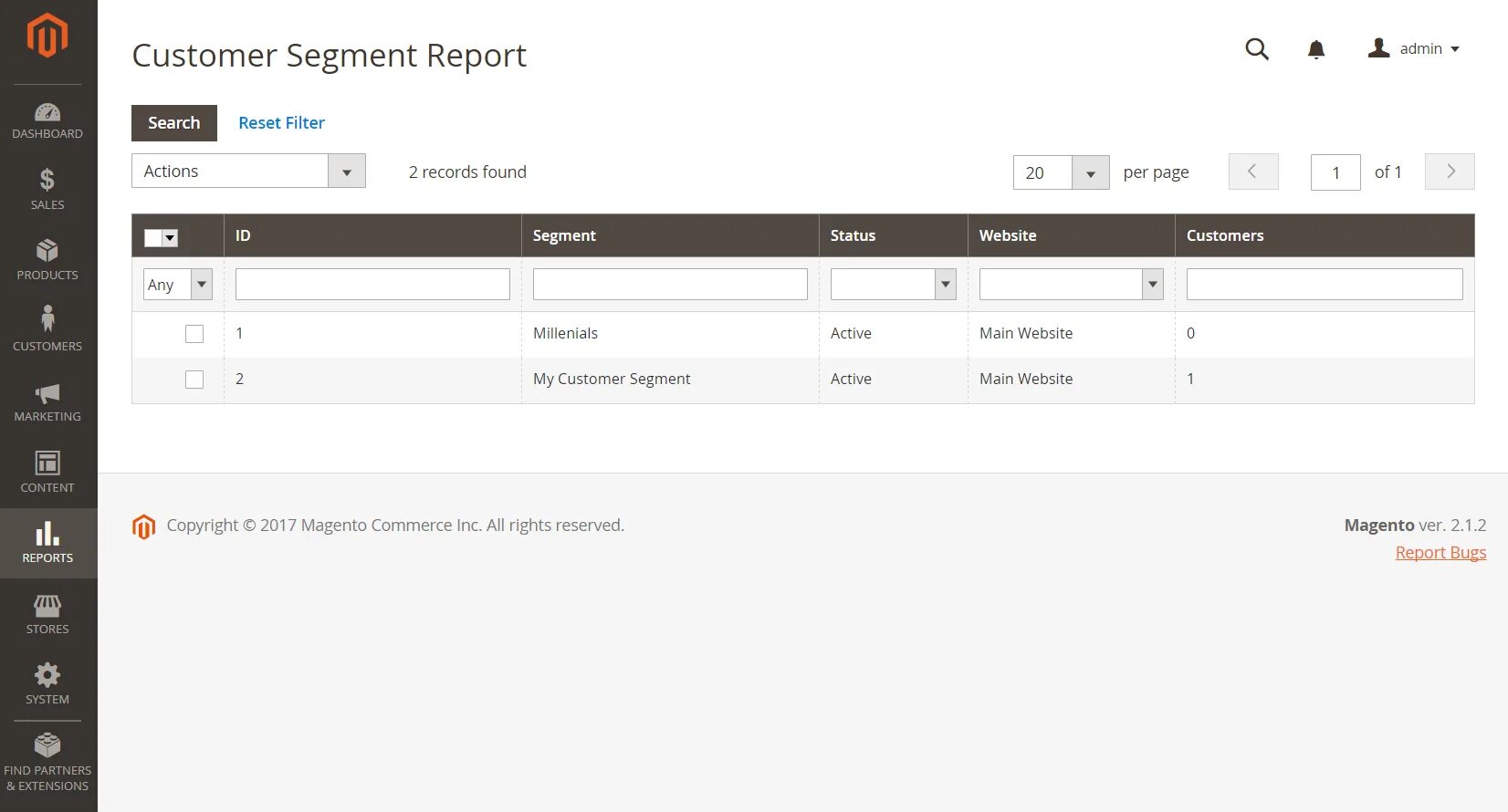Sort by the Customers column header
Viewport: 1508px width, 812px height.
[1325, 235]
